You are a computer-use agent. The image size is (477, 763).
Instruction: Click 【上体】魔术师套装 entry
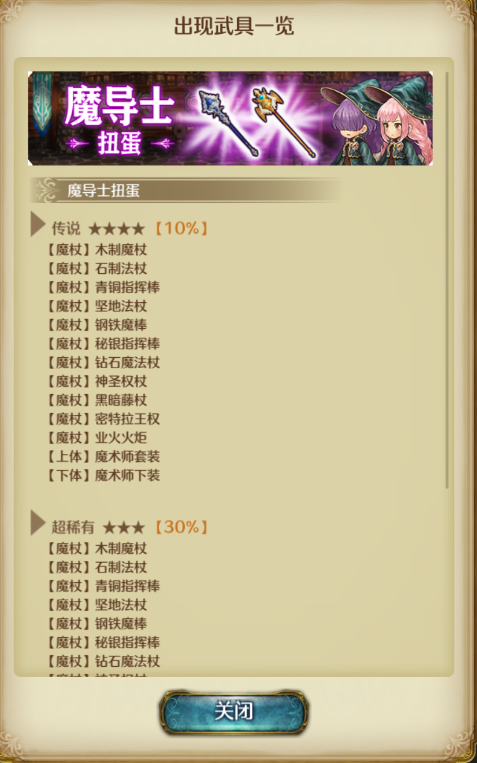tap(103, 456)
